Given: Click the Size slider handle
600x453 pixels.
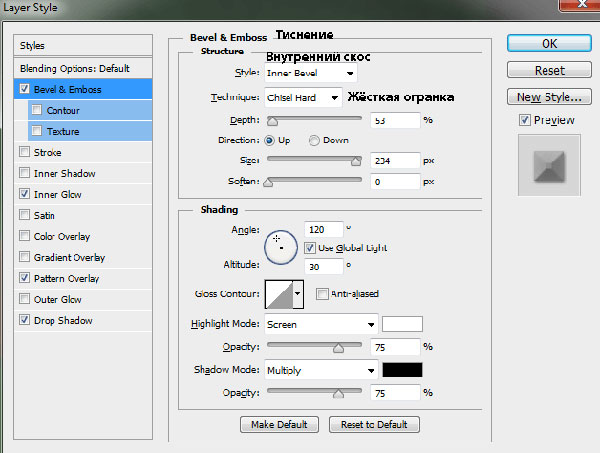Looking at the screenshot, I should coord(356,161).
